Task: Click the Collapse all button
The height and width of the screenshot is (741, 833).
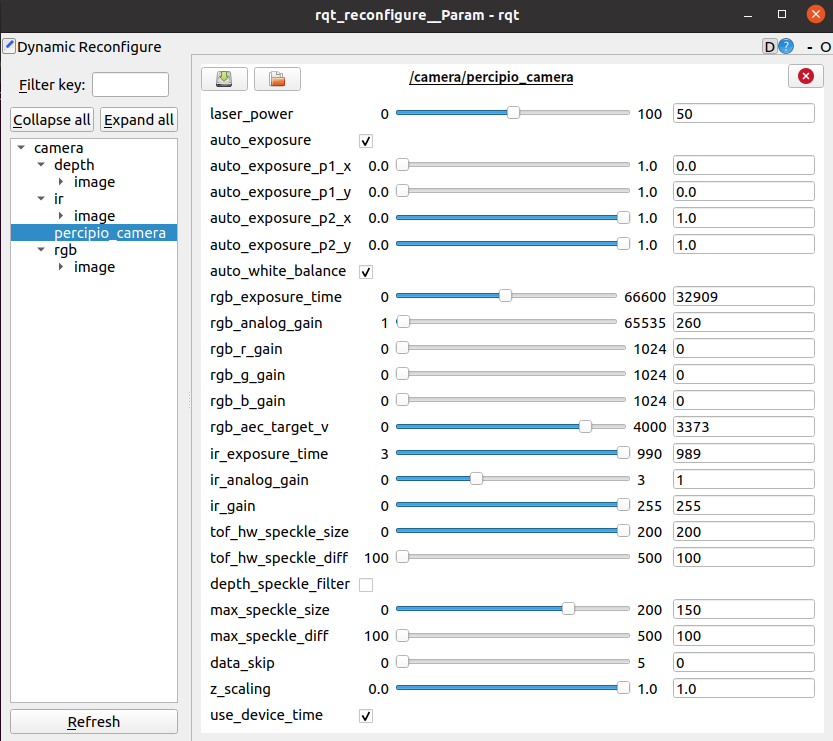Action: pyautogui.click(x=52, y=120)
